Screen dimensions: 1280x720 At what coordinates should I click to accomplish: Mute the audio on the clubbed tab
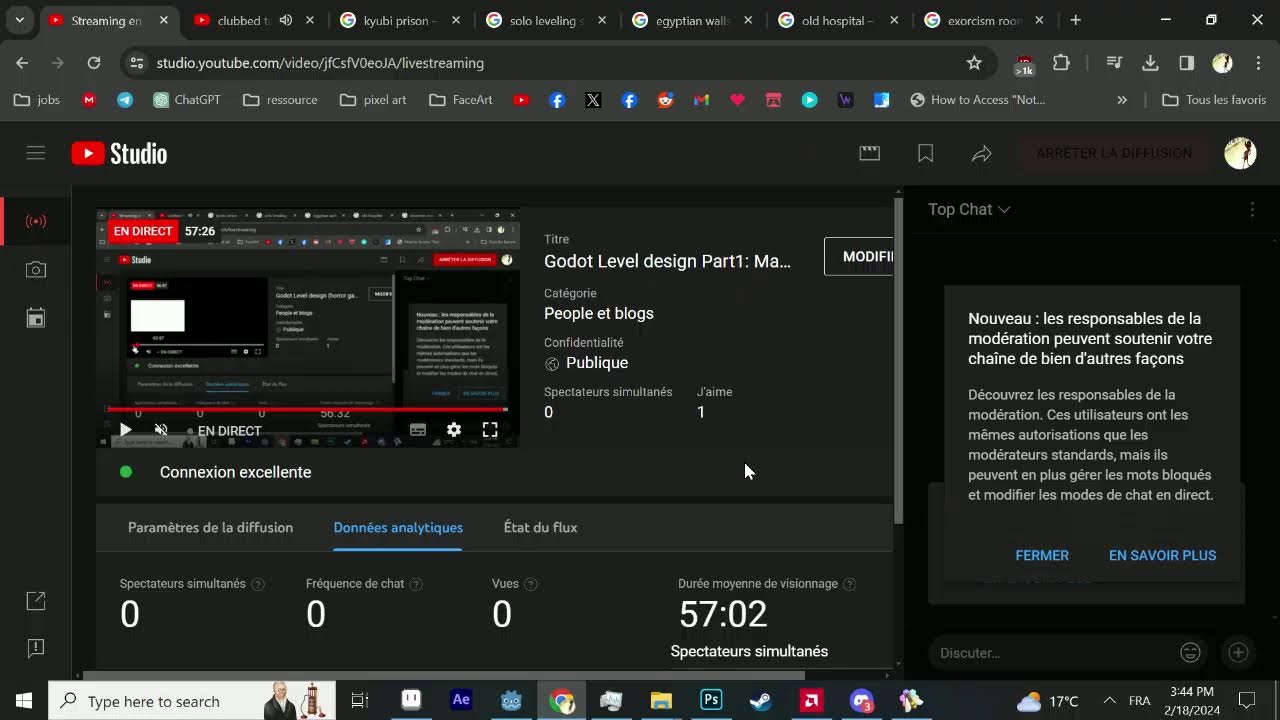[x=286, y=20]
